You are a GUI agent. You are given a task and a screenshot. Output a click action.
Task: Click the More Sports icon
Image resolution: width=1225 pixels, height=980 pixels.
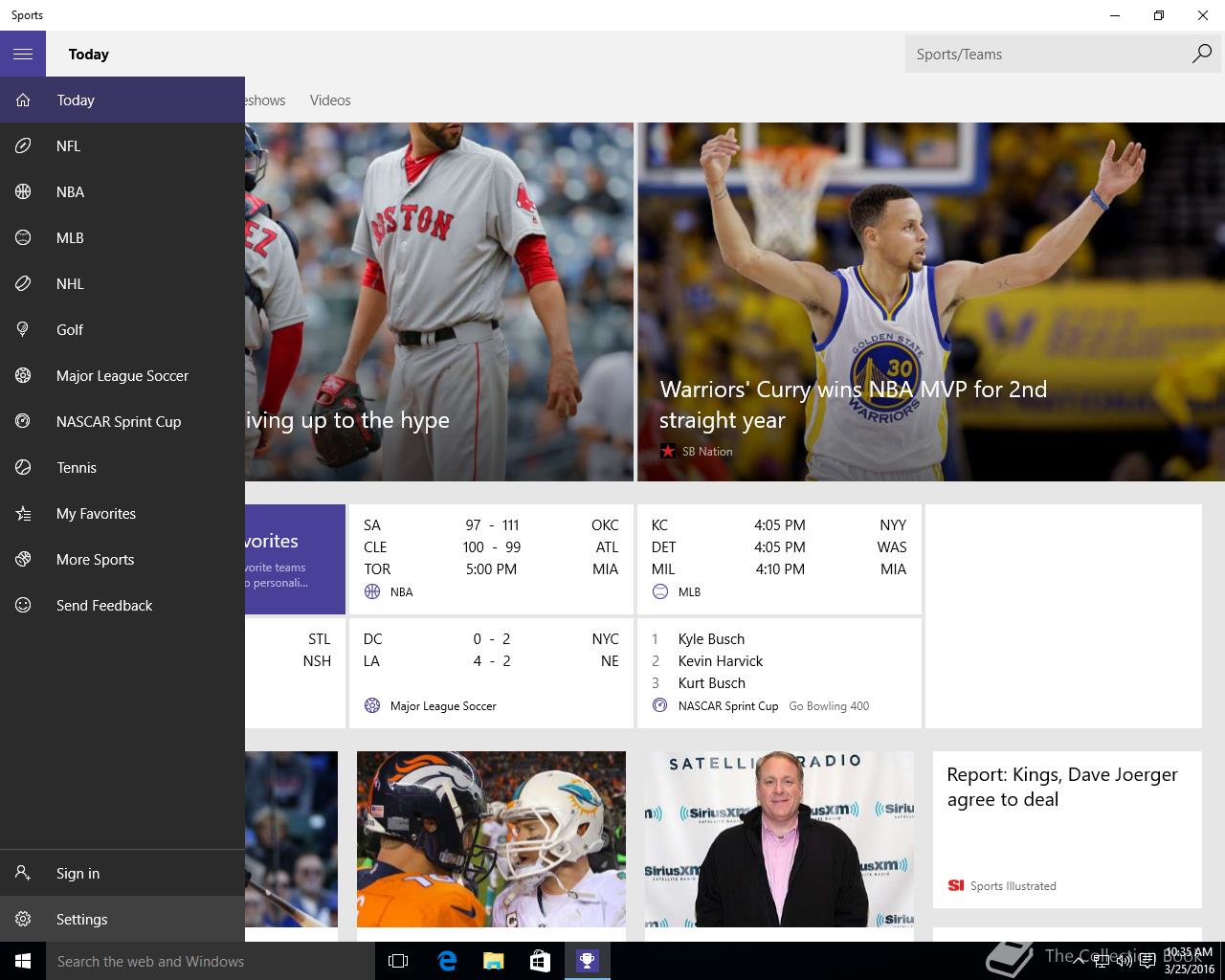pyautogui.click(x=23, y=560)
